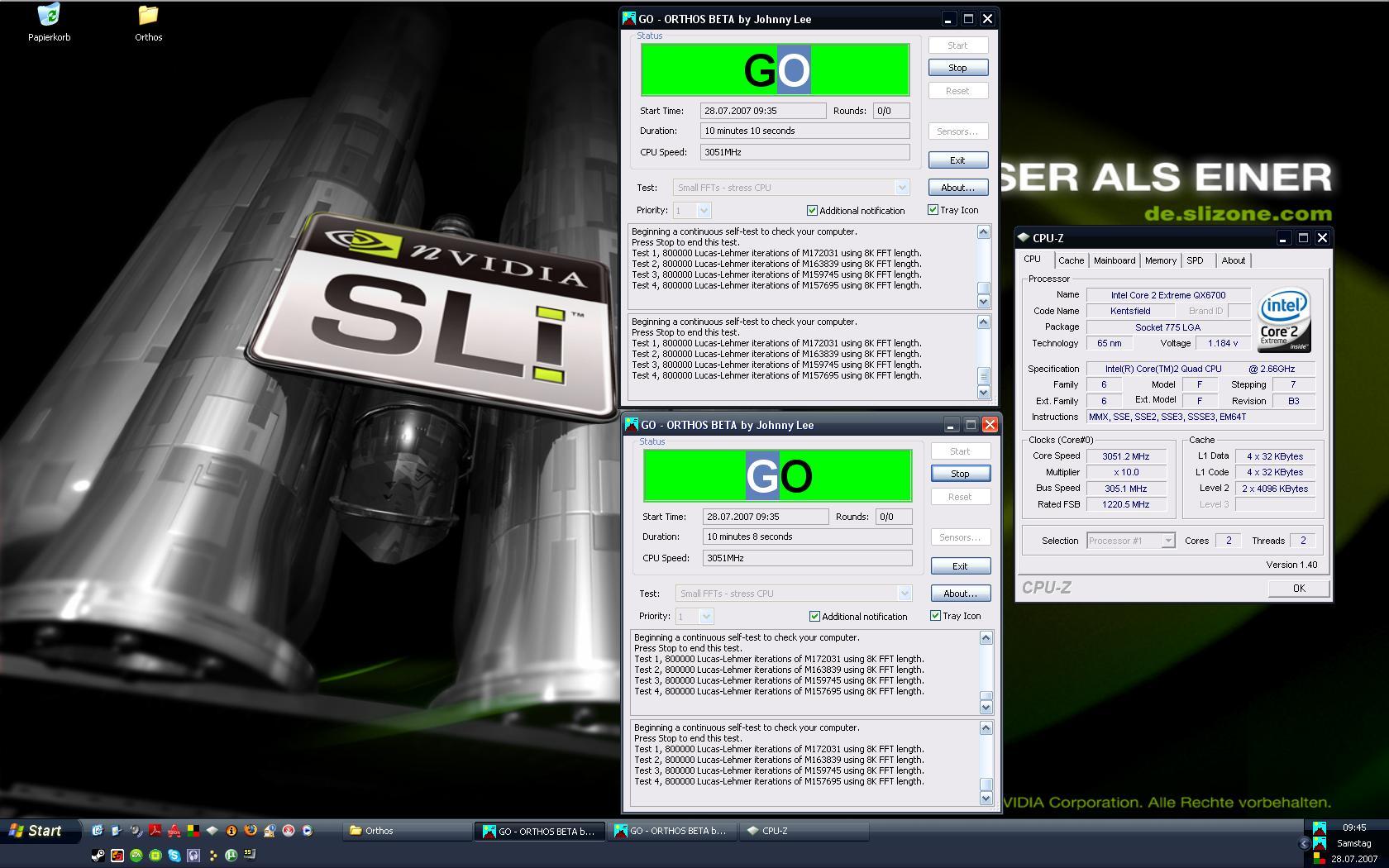The width and height of the screenshot is (1389, 868).
Task: Click Stop in the upper Orthos window
Action: (x=957, y=68)
